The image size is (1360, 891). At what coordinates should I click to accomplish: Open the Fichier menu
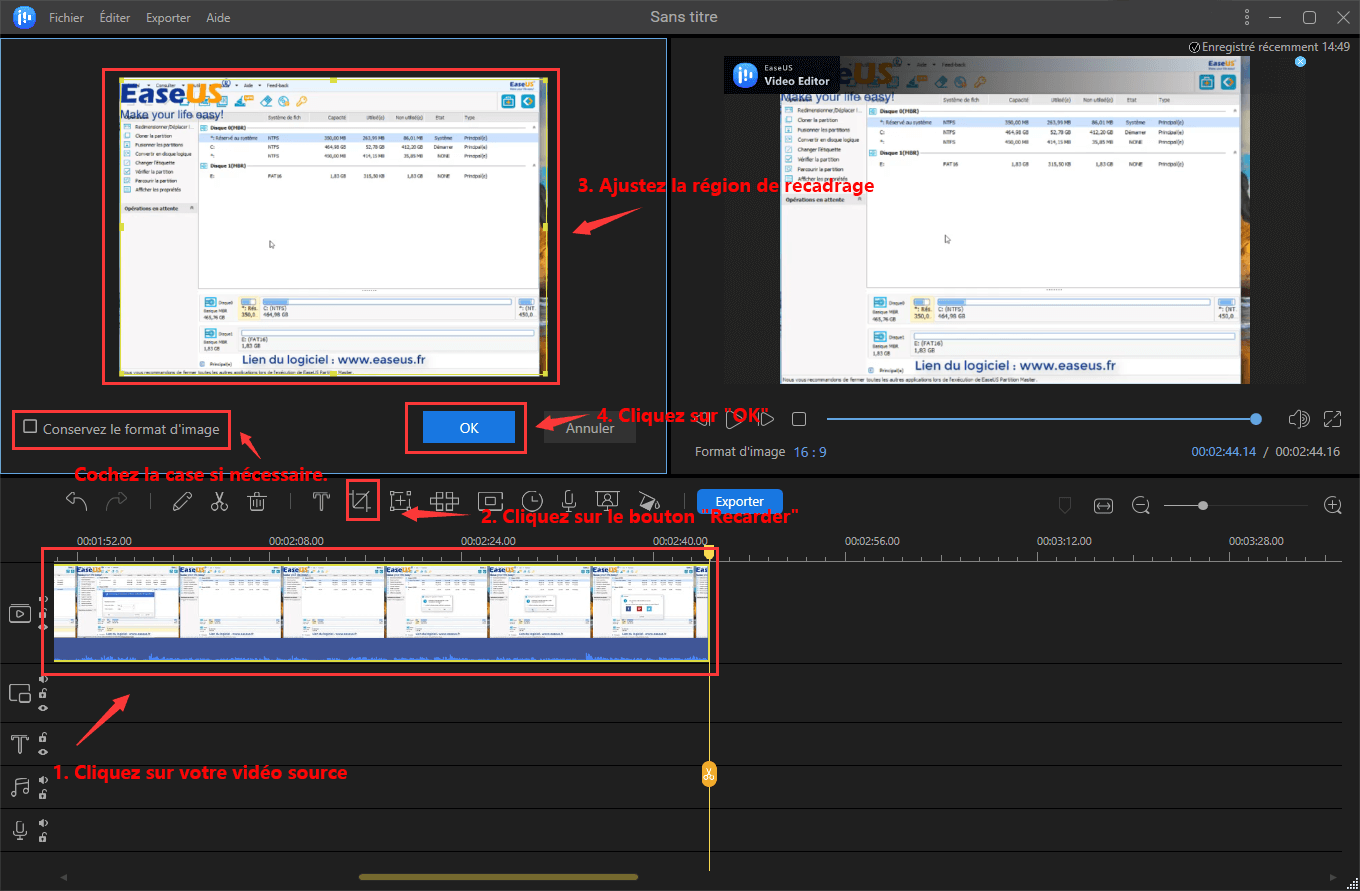coord(66,18)
